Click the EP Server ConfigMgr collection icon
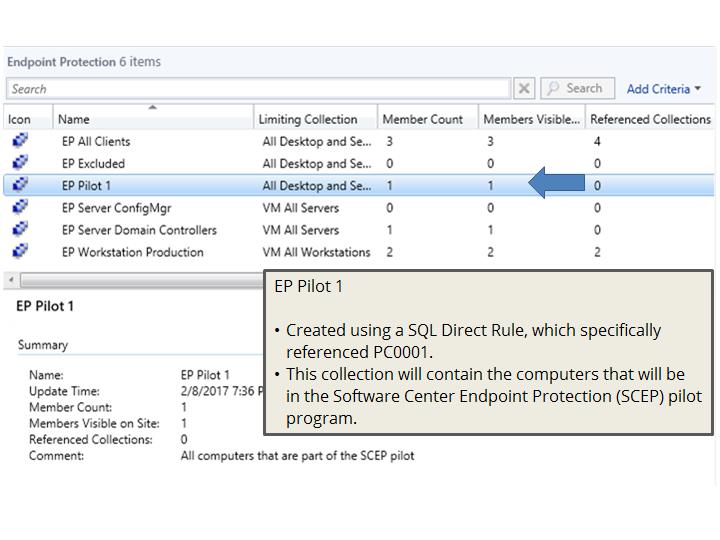The height and width of the screenshot is (540, 720). pos(20,208)
